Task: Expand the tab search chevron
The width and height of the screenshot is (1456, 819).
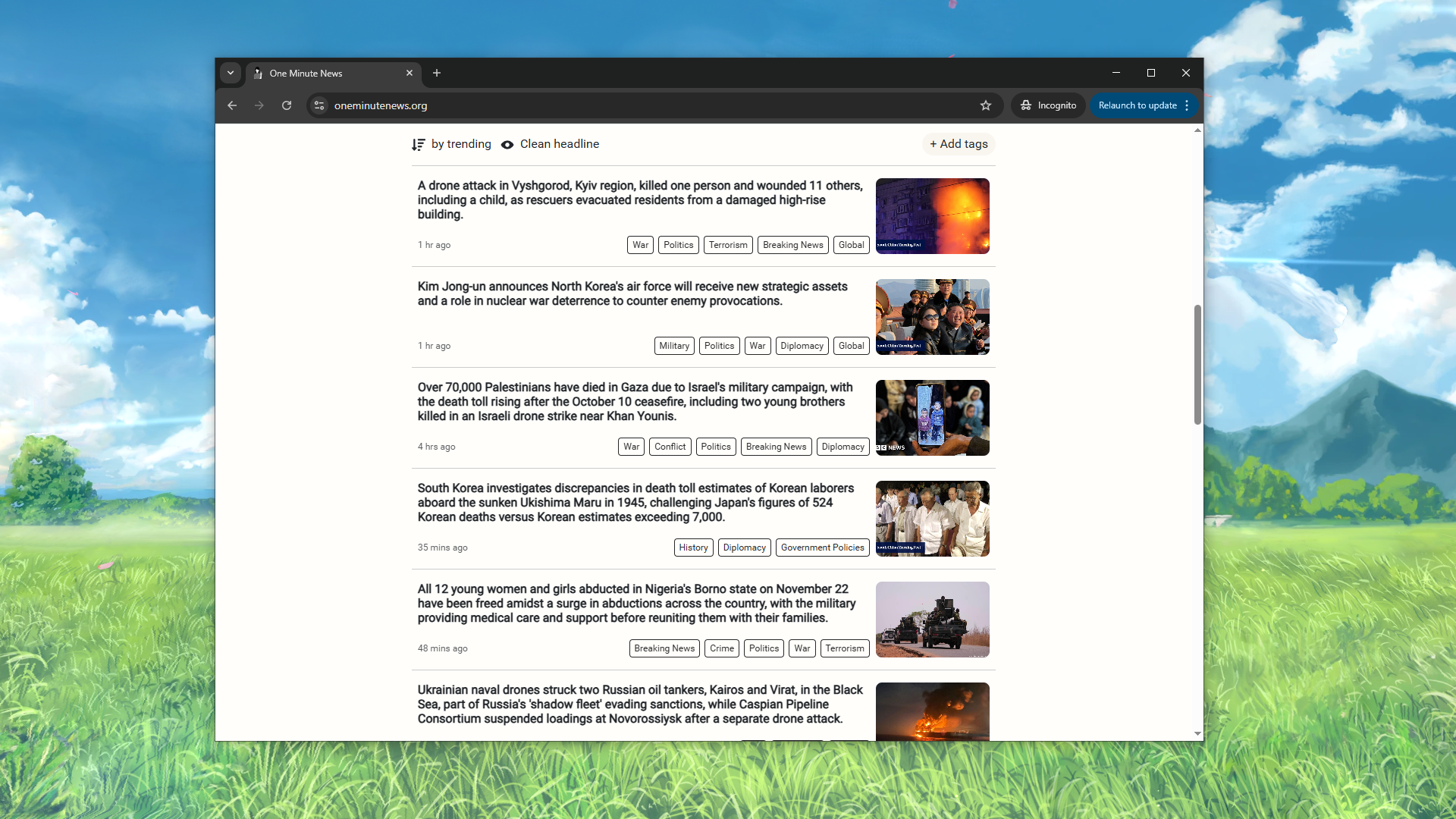Action: [231, 73]
